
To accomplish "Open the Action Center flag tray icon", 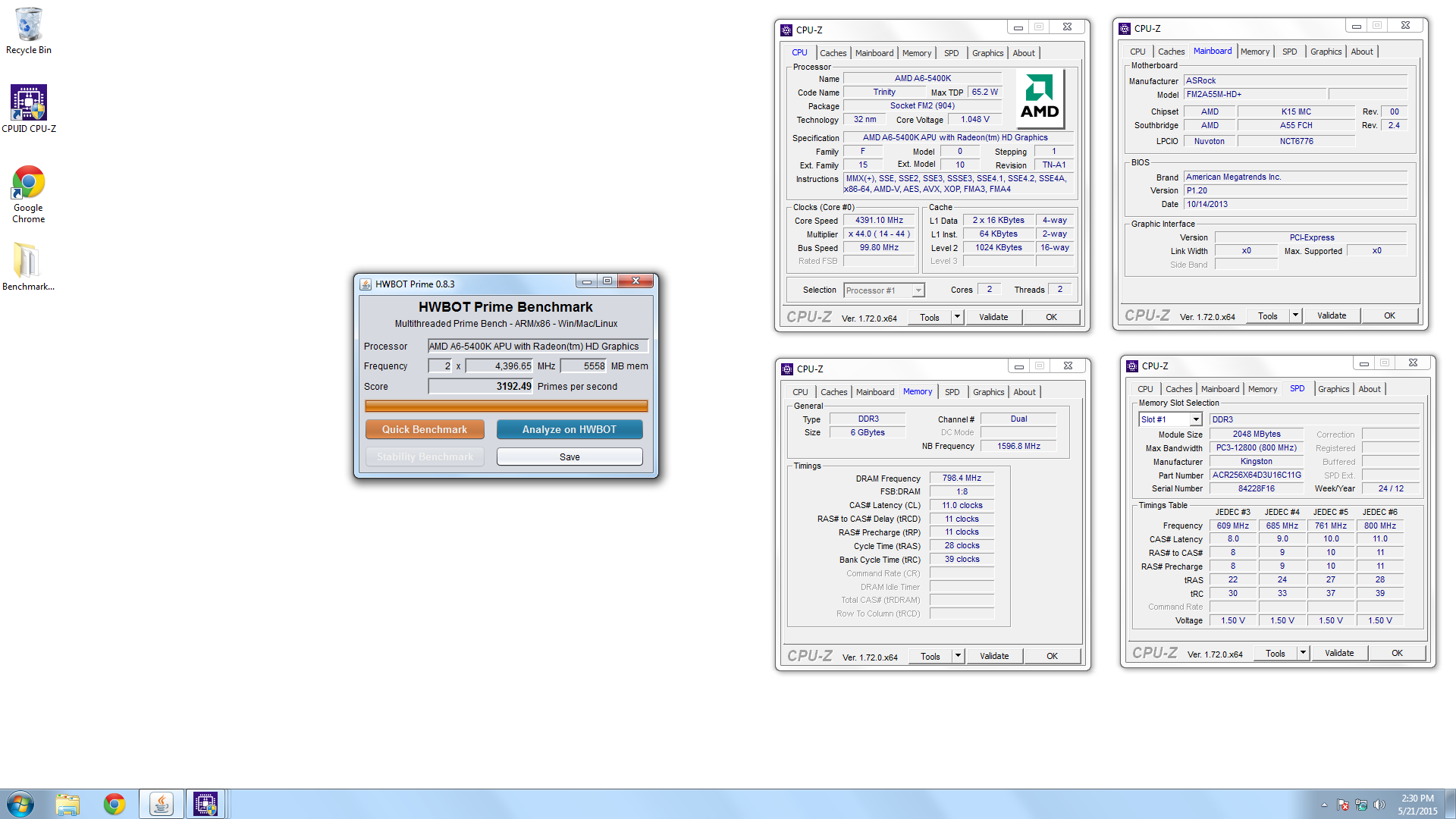I will (1343, 805).
